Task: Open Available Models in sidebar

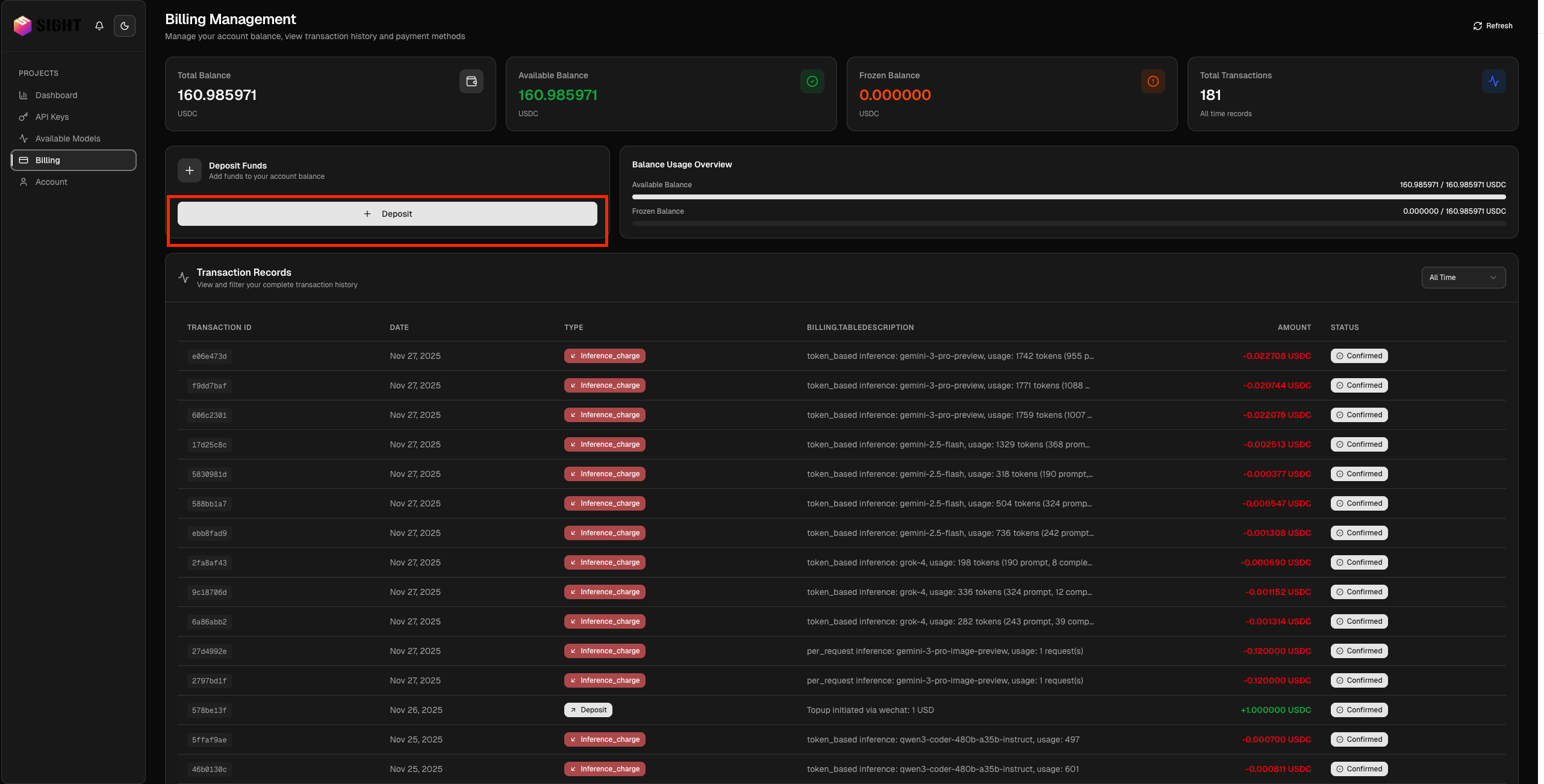Action: [x=67, y=138]
